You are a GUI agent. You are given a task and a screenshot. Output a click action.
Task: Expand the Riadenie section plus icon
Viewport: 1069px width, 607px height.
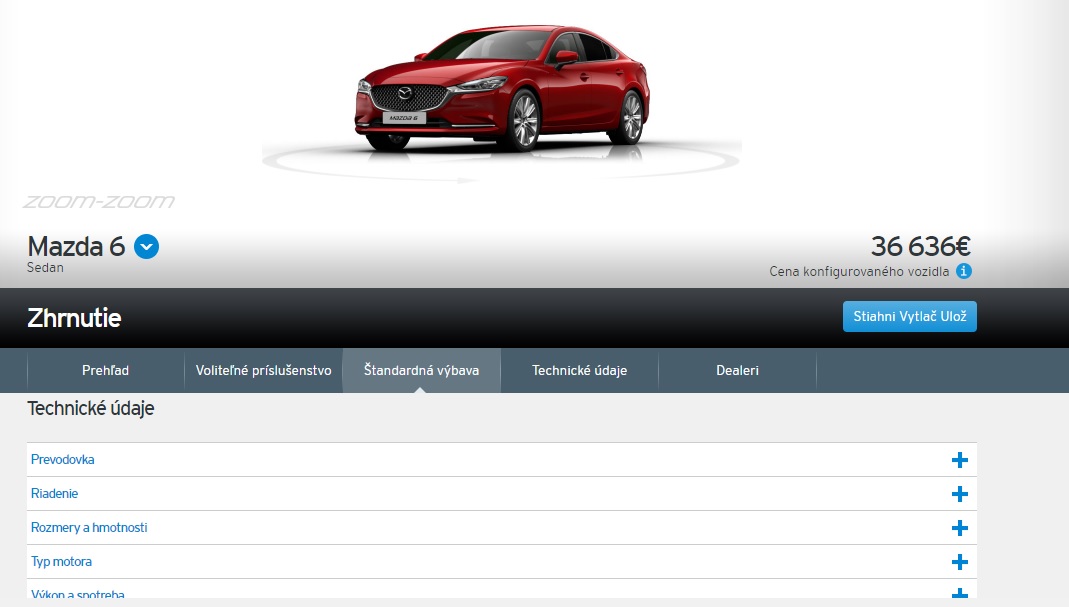pyautogui.click(x=960, y=494)
